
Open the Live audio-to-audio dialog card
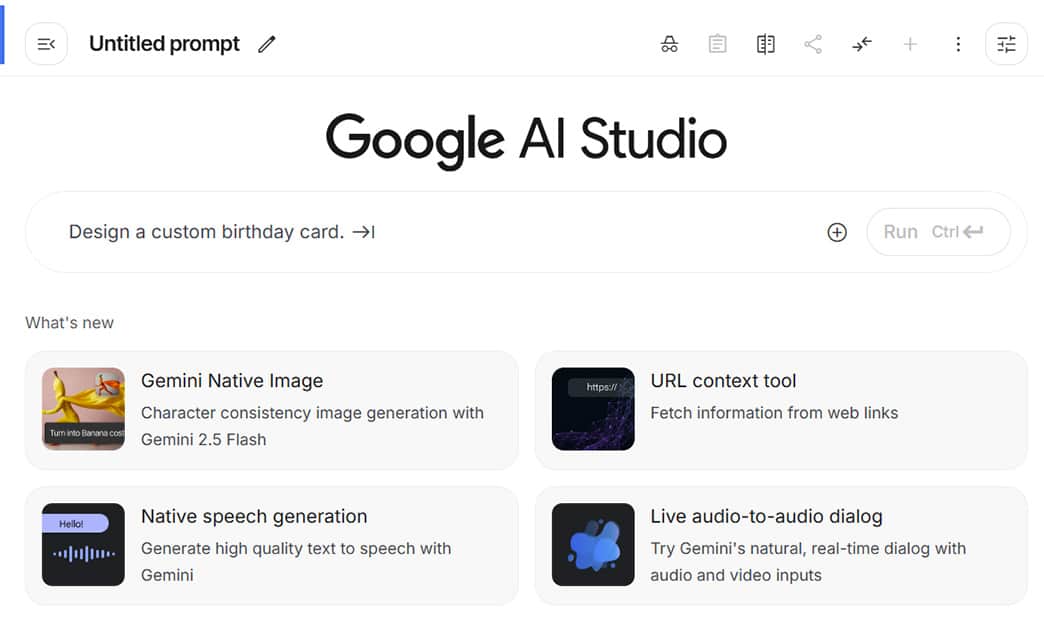pyautogui.click(x=780, y=546)
